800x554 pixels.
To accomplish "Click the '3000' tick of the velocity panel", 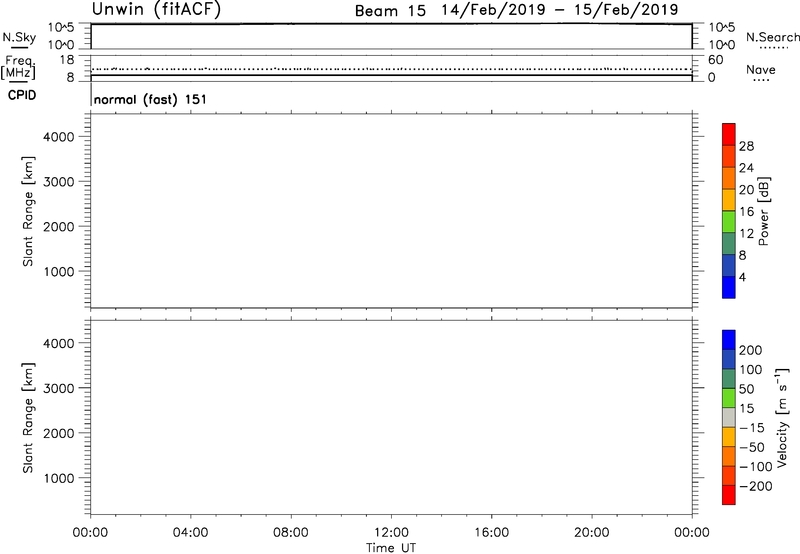I will (59, 388).
